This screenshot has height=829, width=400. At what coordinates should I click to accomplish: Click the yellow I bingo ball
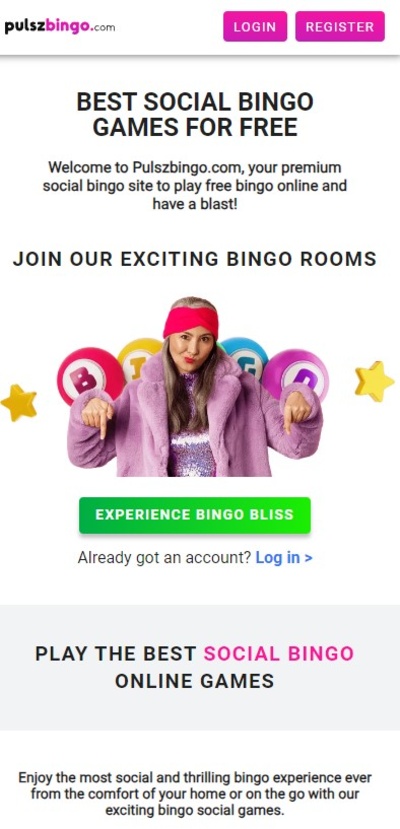pyautogui.click(x=138, y=358)
